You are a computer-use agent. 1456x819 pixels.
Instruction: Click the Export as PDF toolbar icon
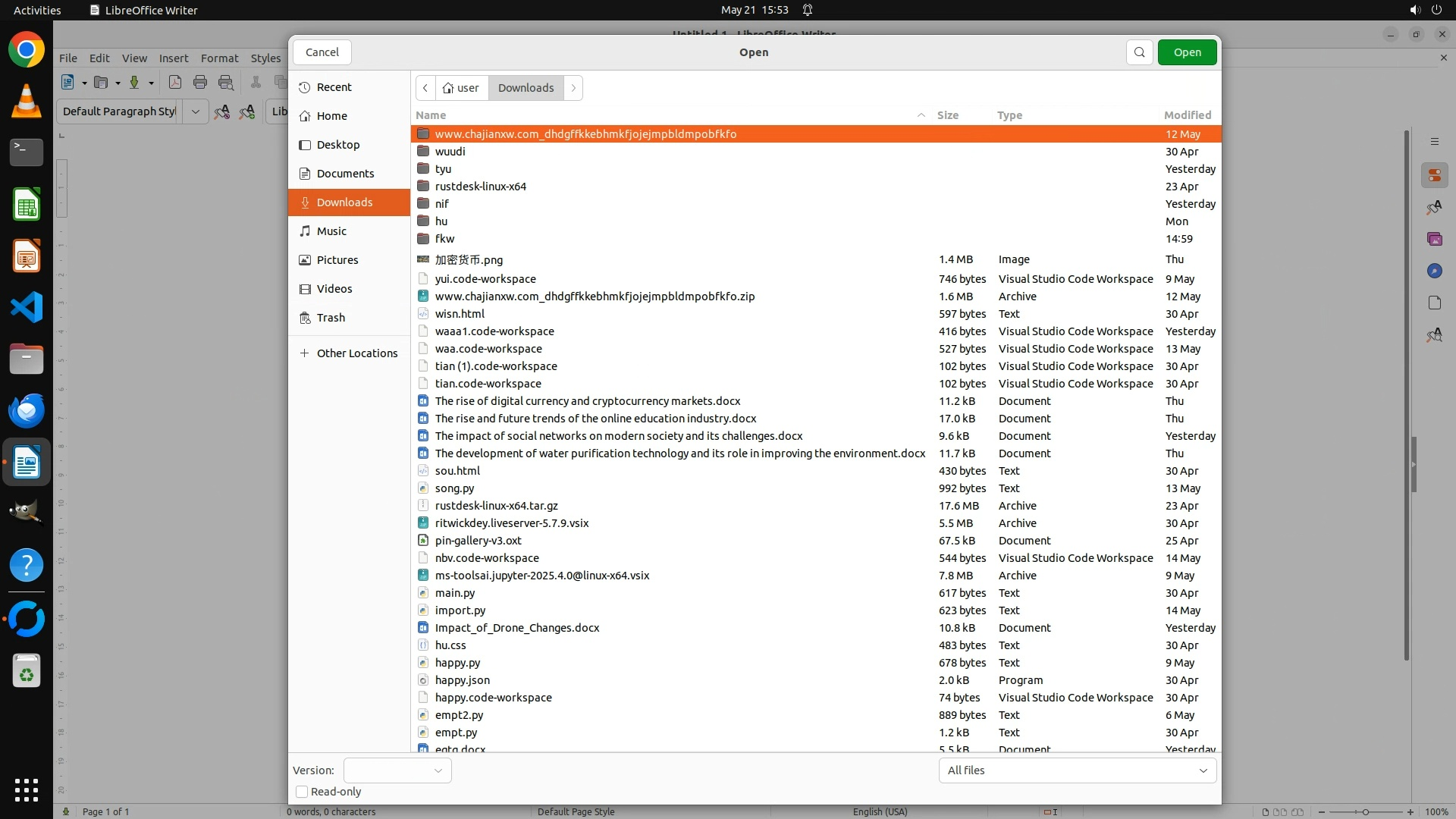[175, 83]
